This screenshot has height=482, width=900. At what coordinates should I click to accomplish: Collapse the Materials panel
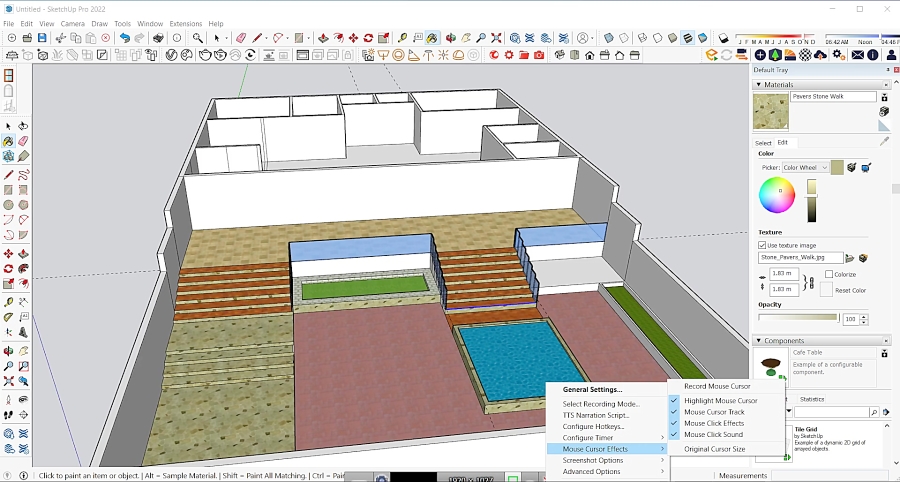click(759, 84)
